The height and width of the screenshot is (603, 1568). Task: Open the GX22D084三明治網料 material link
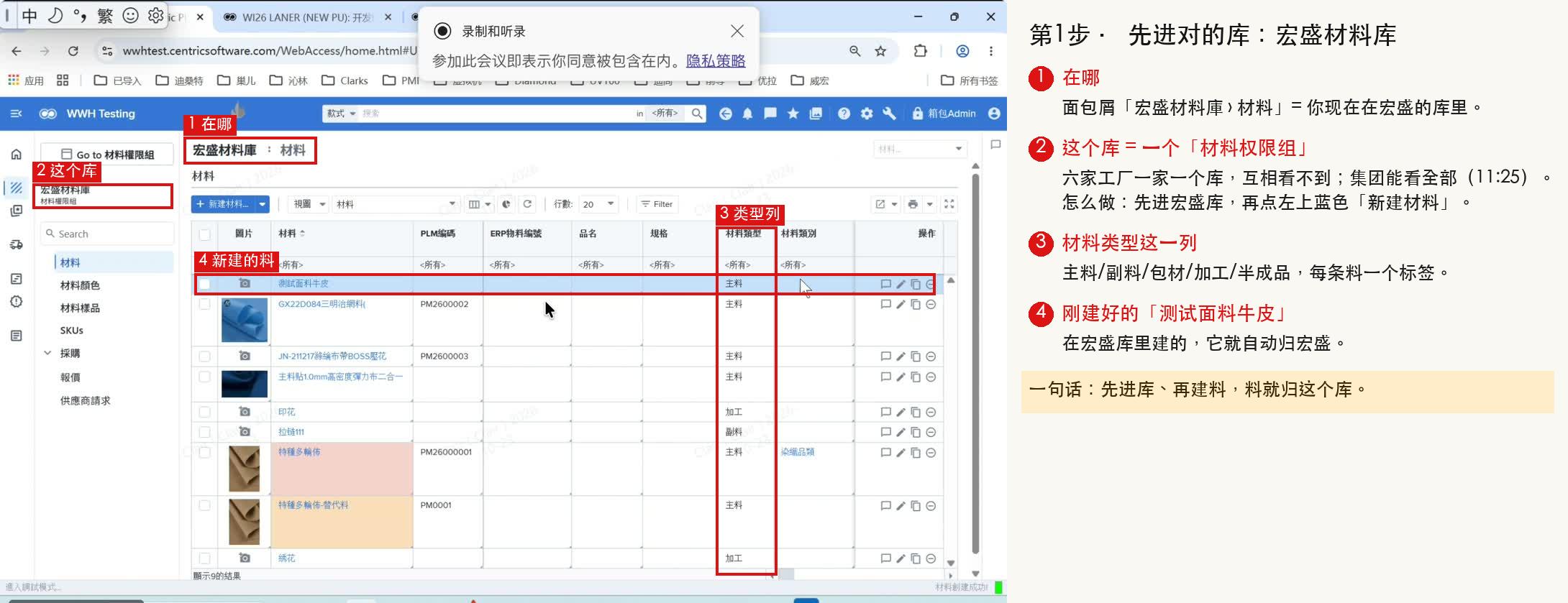coord(322,304)
